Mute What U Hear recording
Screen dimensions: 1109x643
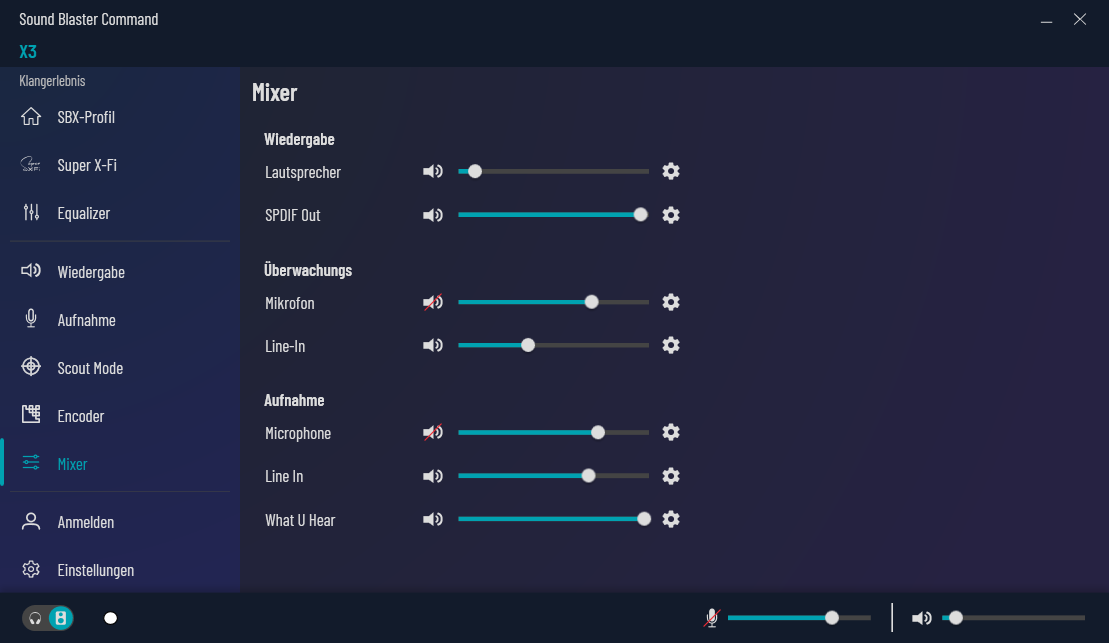pyautogui.click(x=432, y=519)
